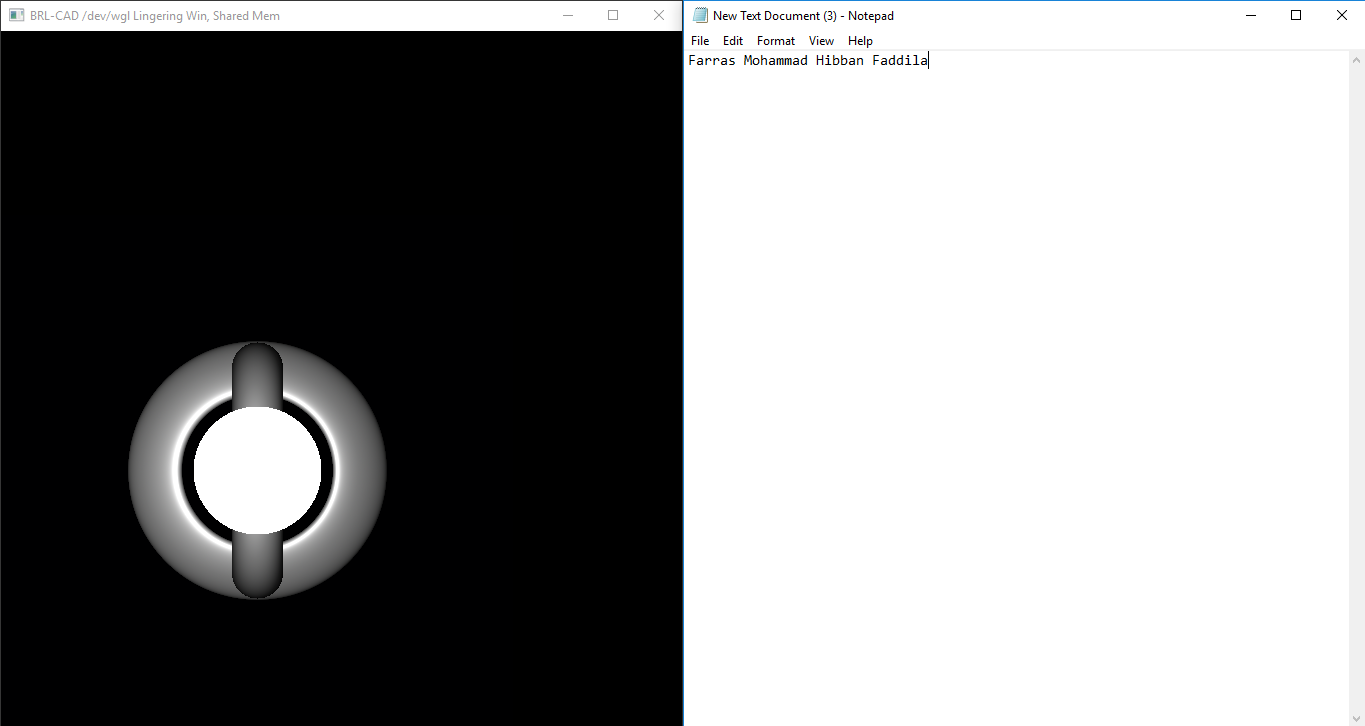Minimize the Notepad window
This screenshot has width=1365, height=726.
1250,15
